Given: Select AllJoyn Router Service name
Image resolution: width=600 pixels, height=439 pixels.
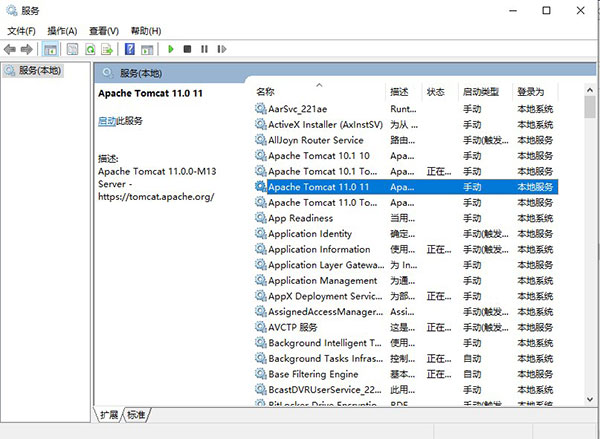Looking at the screenshot, I should [316, 140].
